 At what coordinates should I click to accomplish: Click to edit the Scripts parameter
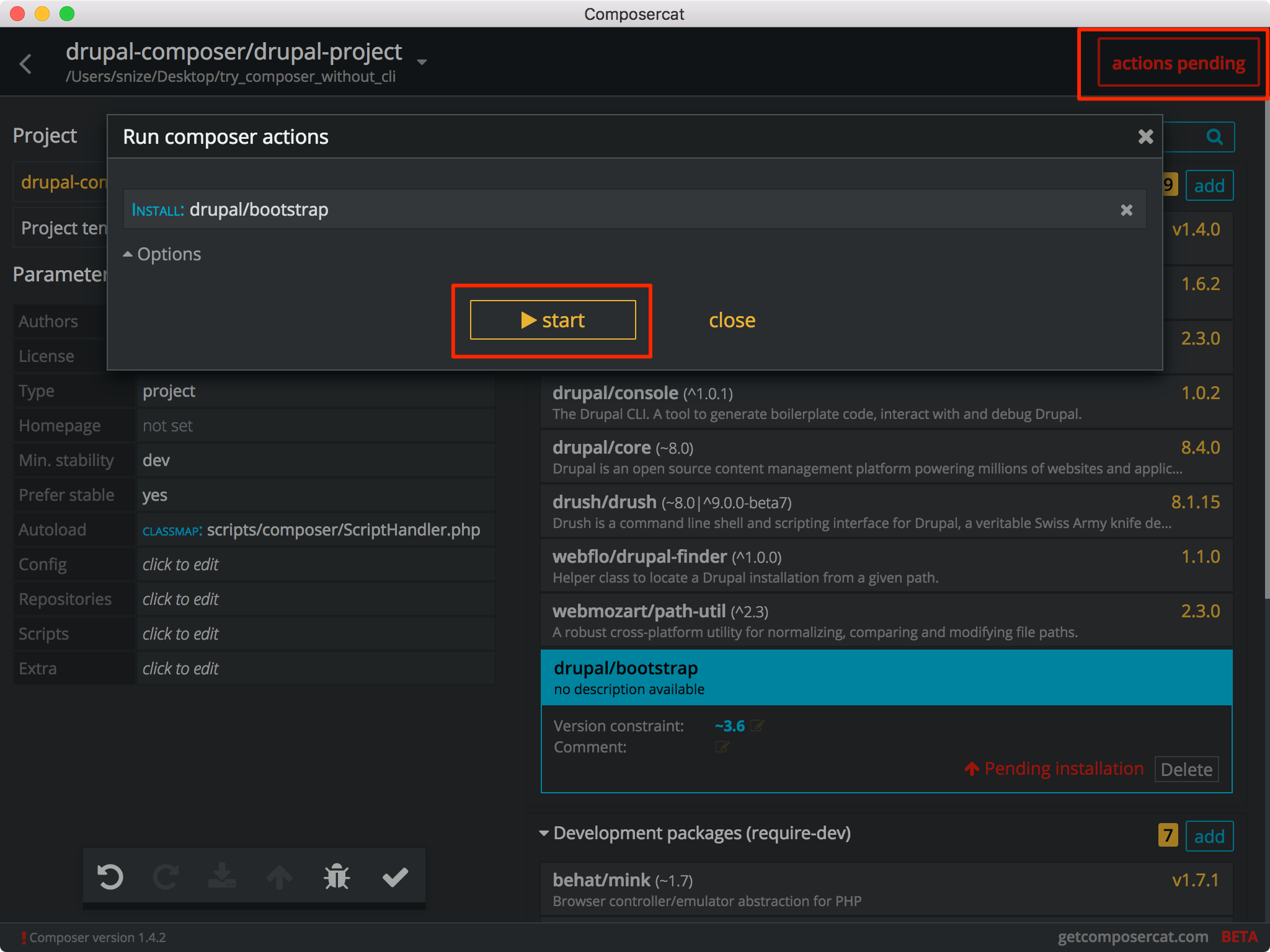[x=316, y=634]
